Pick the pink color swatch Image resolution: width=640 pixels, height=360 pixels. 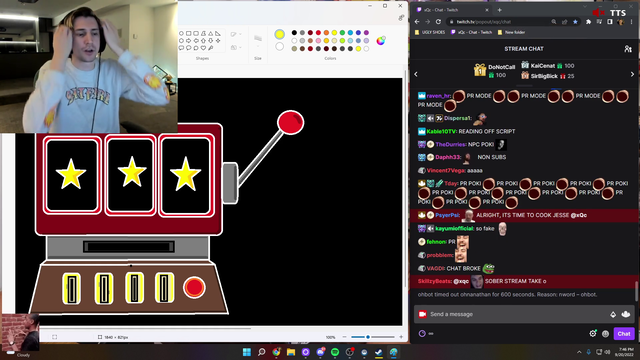pos(318,41)
